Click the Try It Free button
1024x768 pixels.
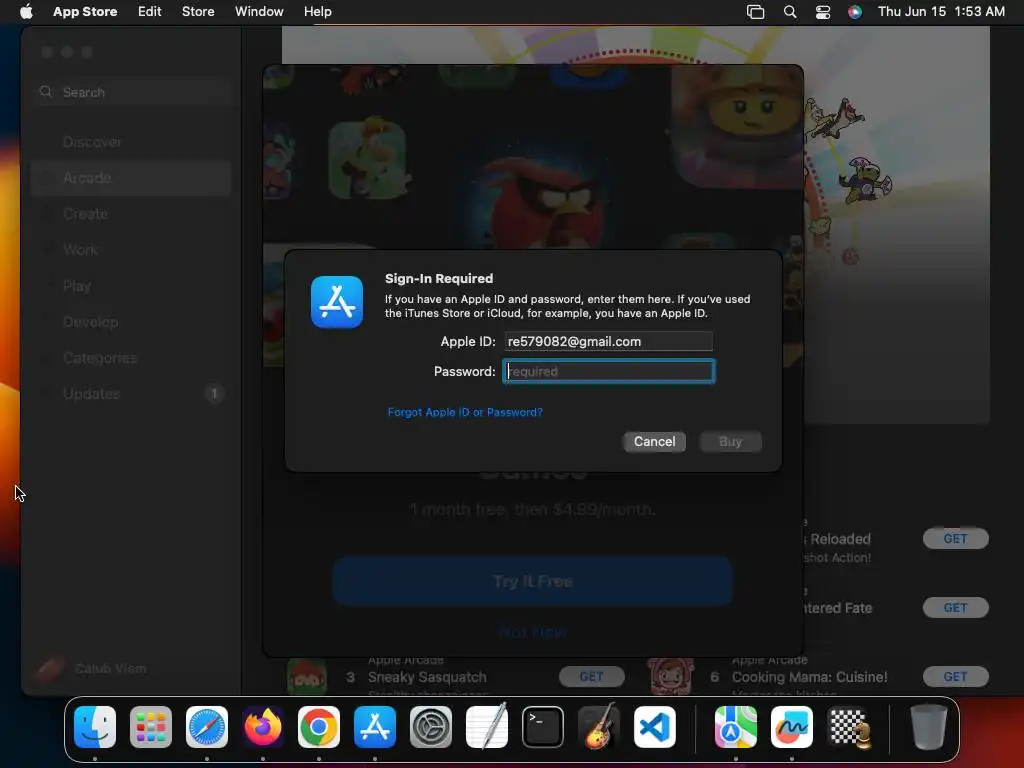pos(533,581)
